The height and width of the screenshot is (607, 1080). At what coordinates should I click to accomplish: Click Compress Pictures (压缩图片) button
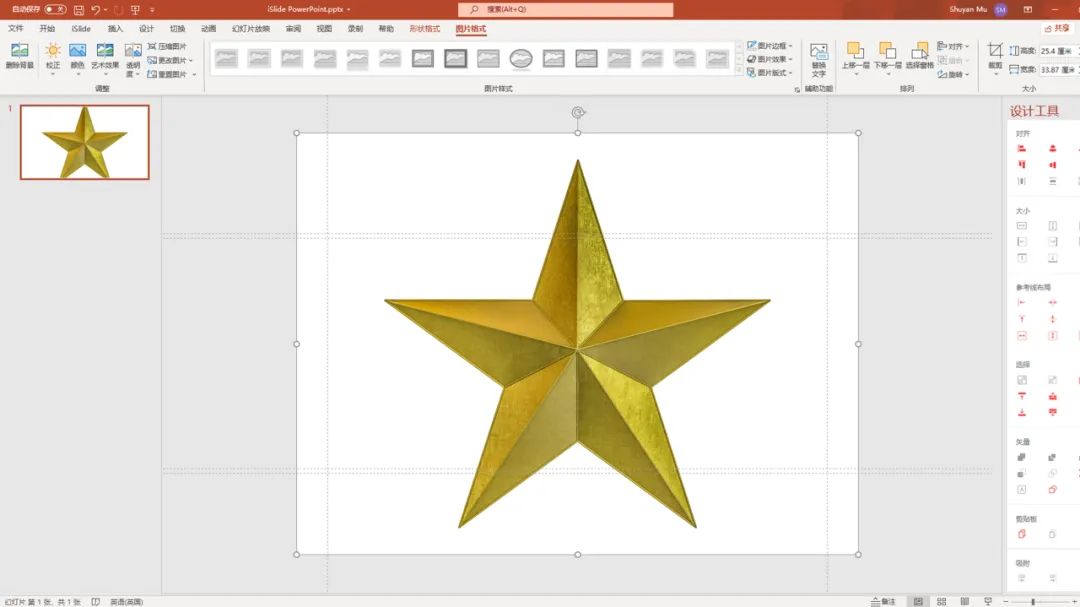[x=167, y=46]
